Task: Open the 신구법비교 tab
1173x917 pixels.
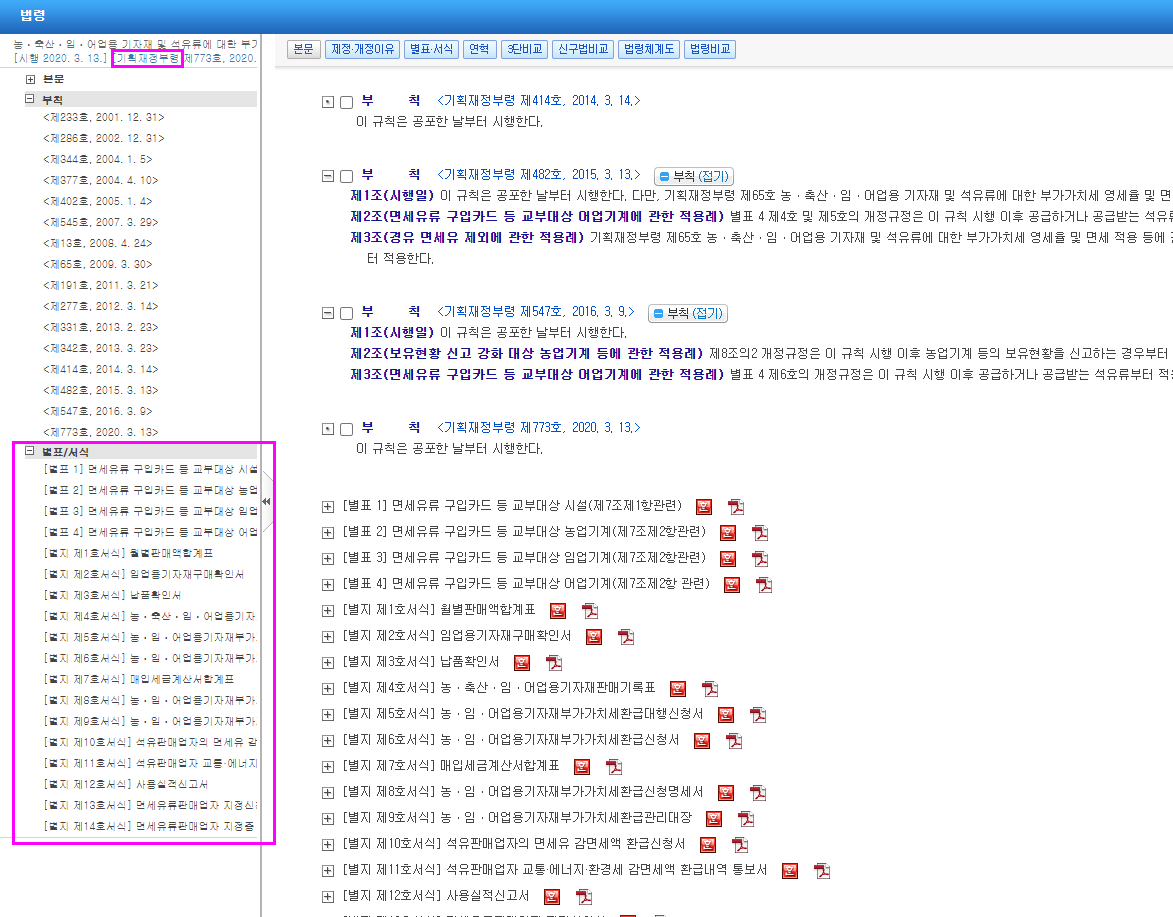Action: tap(584, 49)
